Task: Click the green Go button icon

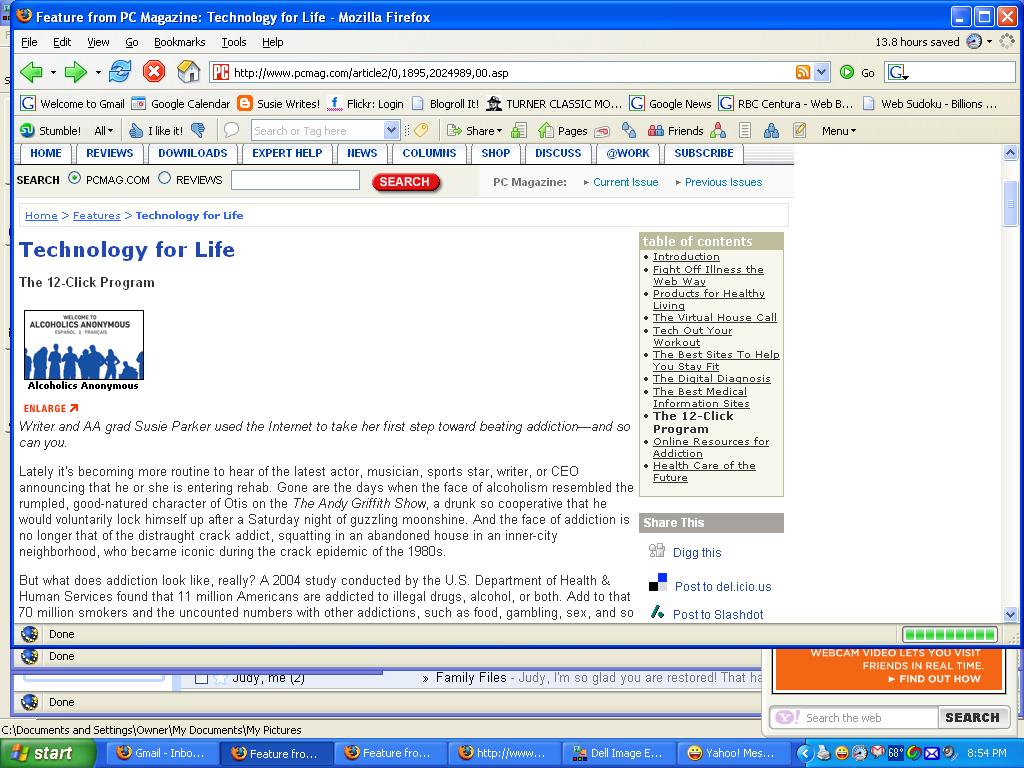Action: [846, 72]
